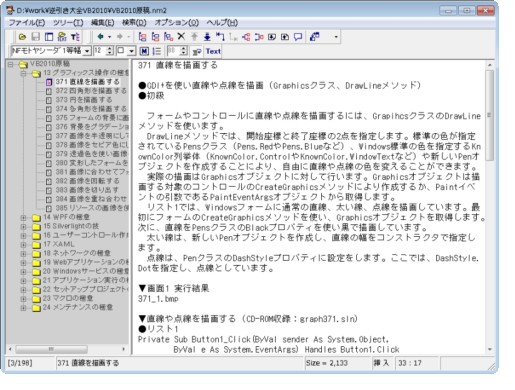Expand the 23 マクロの極意 folder
This screenshot has width=515, height=390.
pos(23,299)
